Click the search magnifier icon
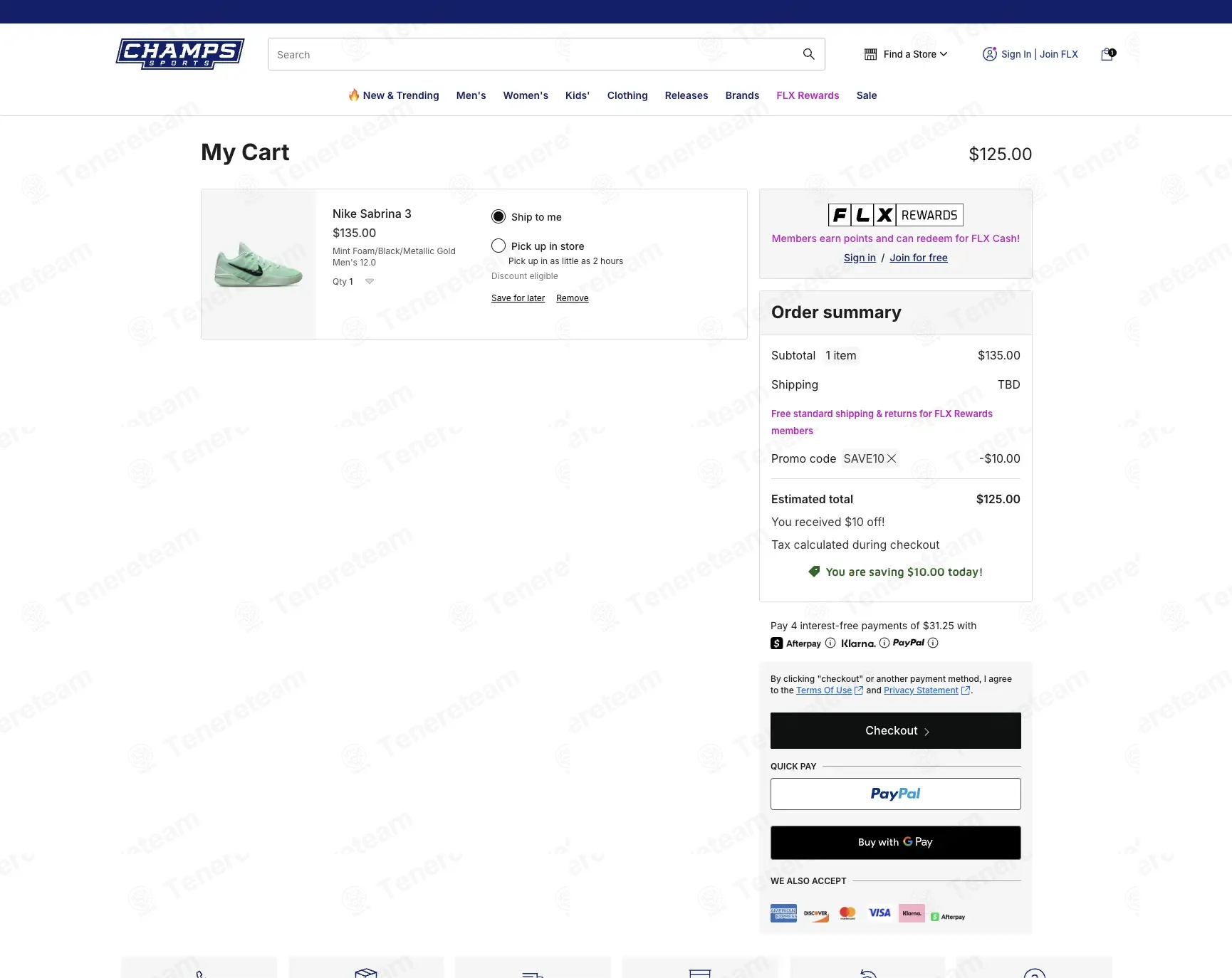The width and height of the screenshot is (1232, 978). click(808, 54)
